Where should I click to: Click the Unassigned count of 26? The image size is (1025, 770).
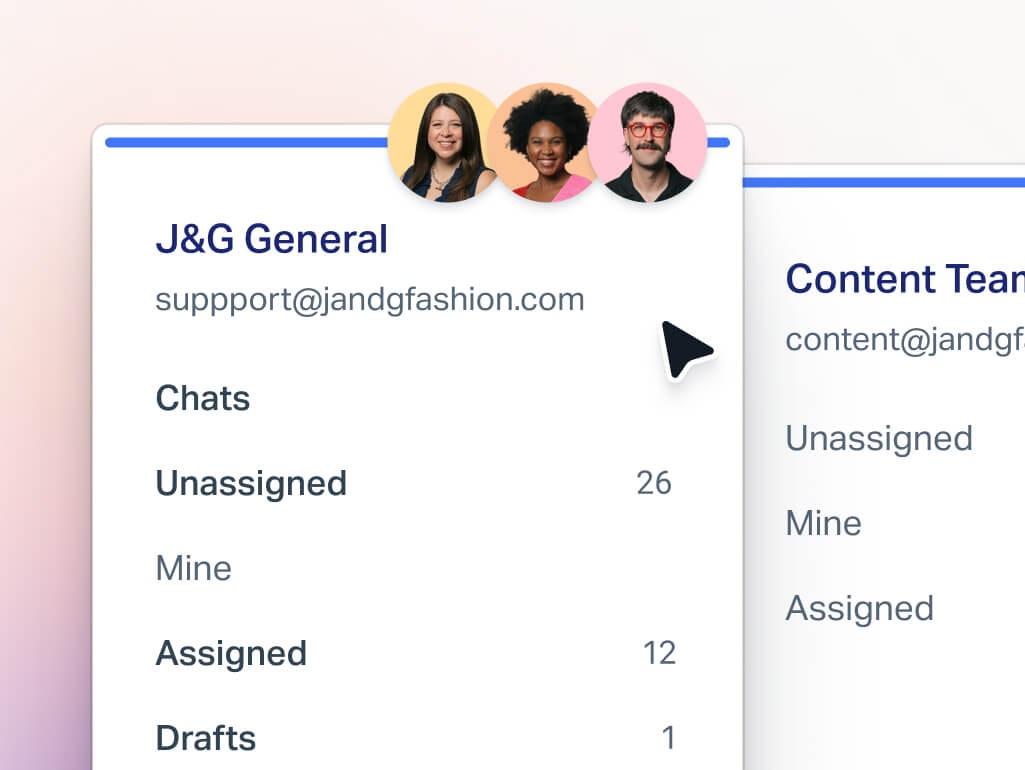654,483
